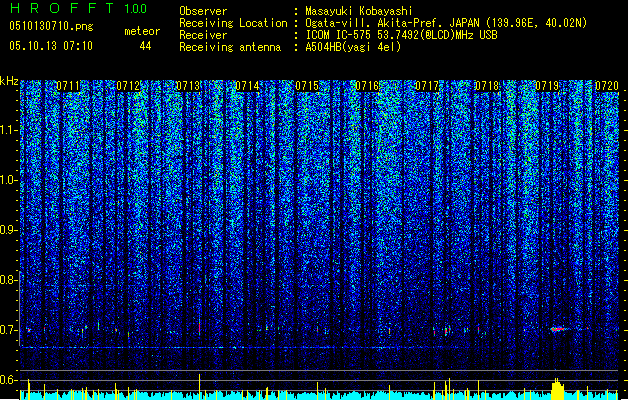The width and height of the screenshot is (629, 400).
Task: Select the 0720 time marker
Action: 607,86
